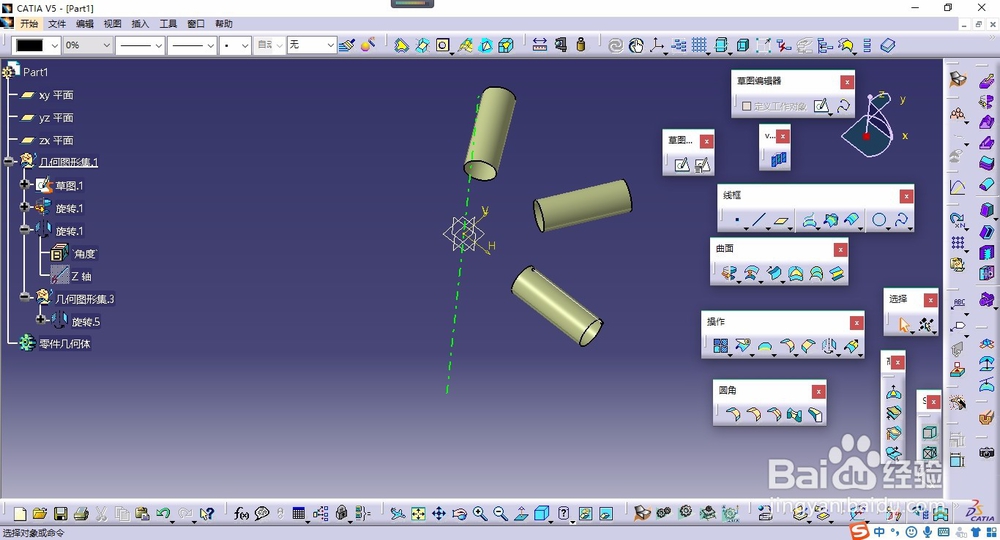Select the 零件几何体 tree item

tap(65, 344)
